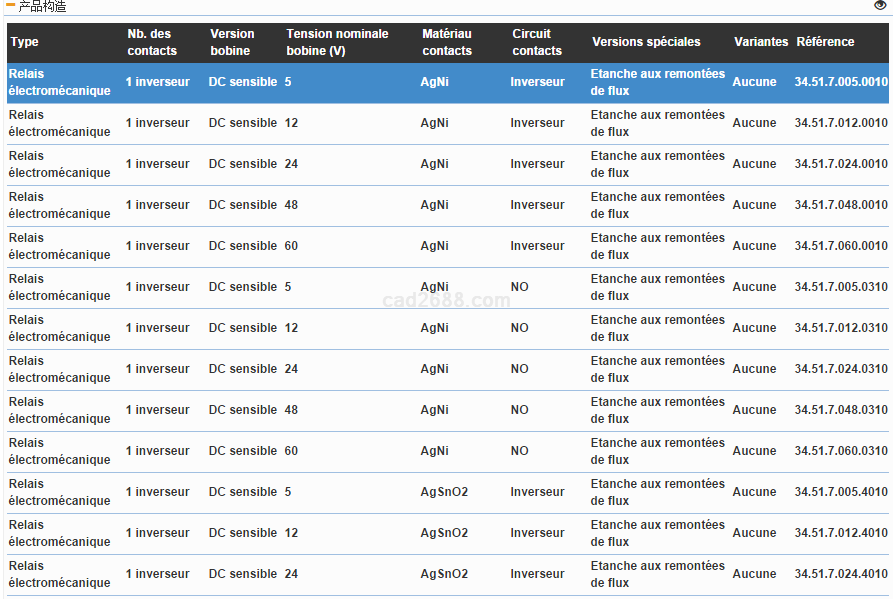This screenshot has width=893, height=599.
Task: Select reference 34.51.7.005.0310
Action: 840,287
